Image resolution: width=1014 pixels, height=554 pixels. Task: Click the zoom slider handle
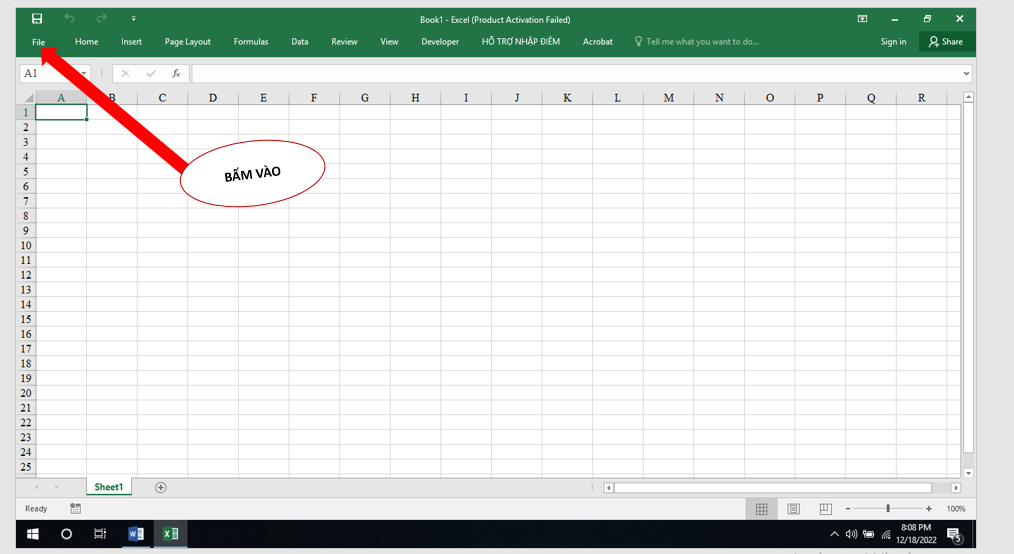[x=888, y=509]
